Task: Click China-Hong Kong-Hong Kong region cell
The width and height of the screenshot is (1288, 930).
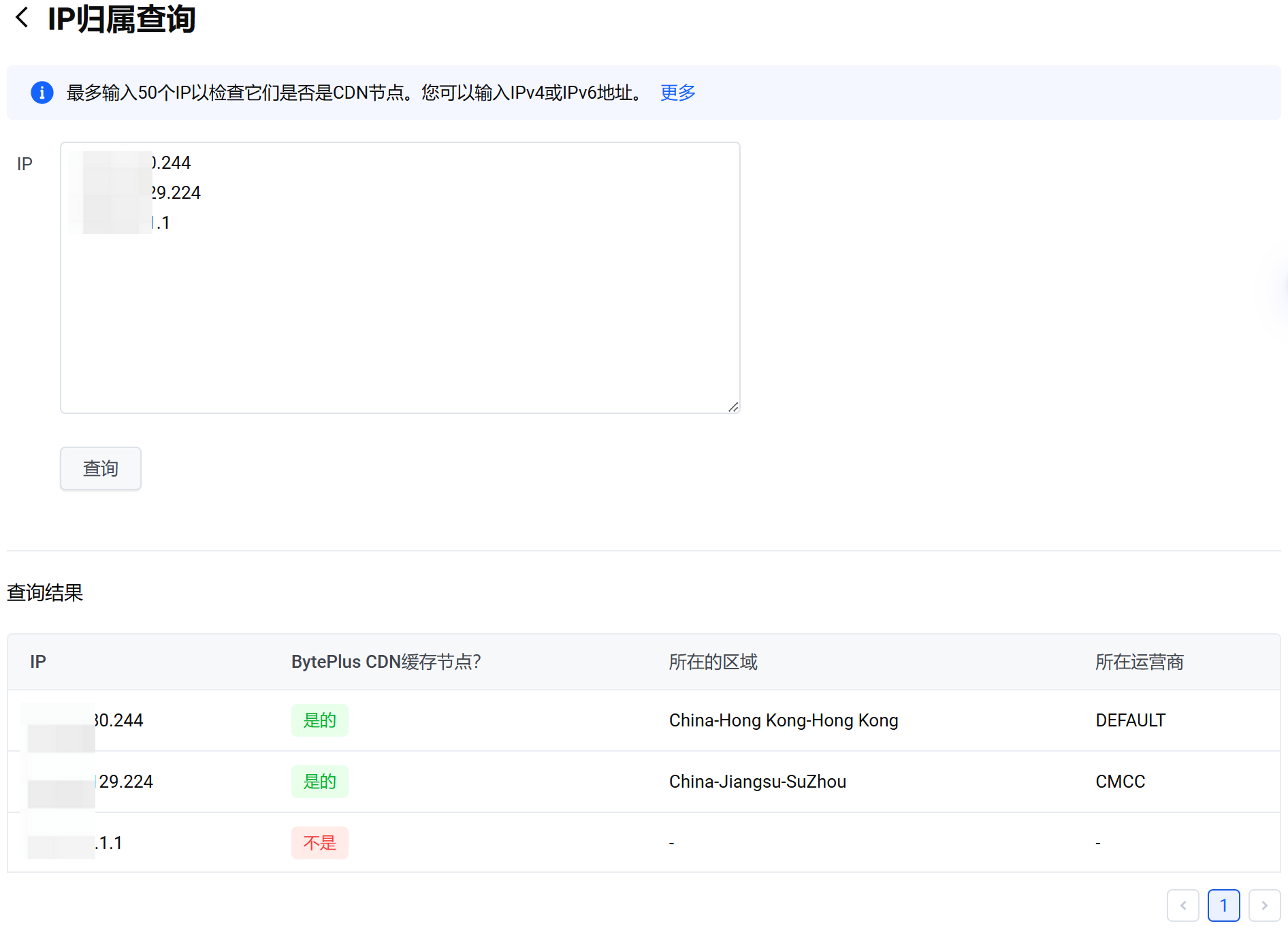Action: (x=784, y=720)
